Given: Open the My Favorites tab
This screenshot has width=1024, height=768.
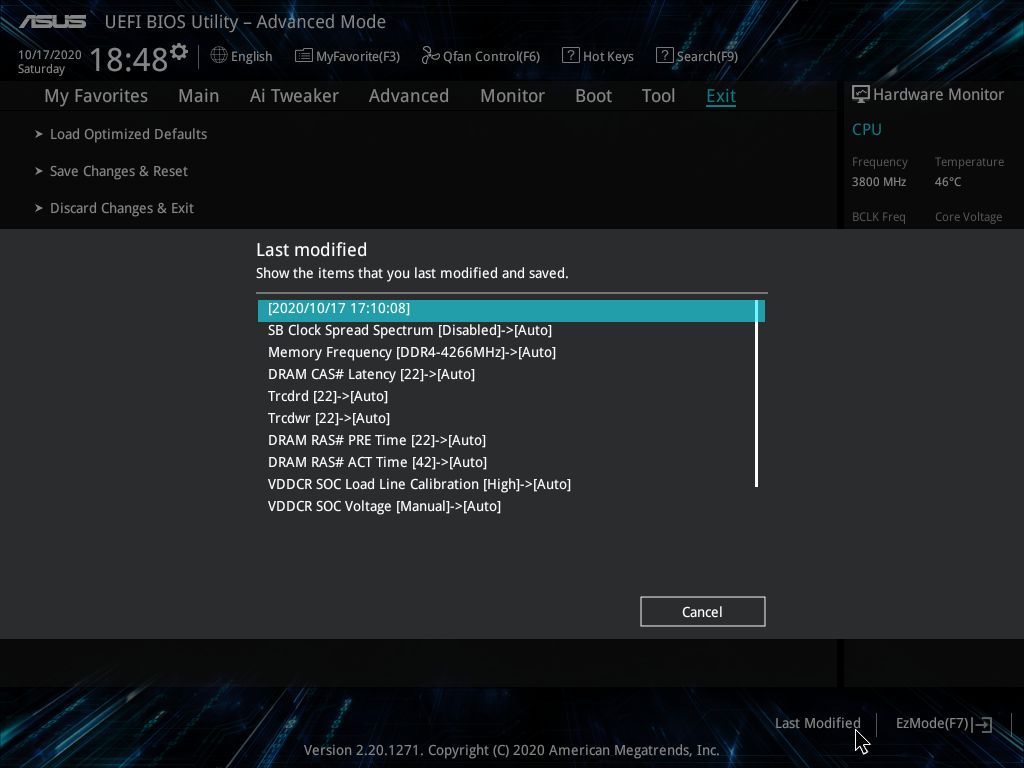Looking at the screenshot, I should point(96,96).
